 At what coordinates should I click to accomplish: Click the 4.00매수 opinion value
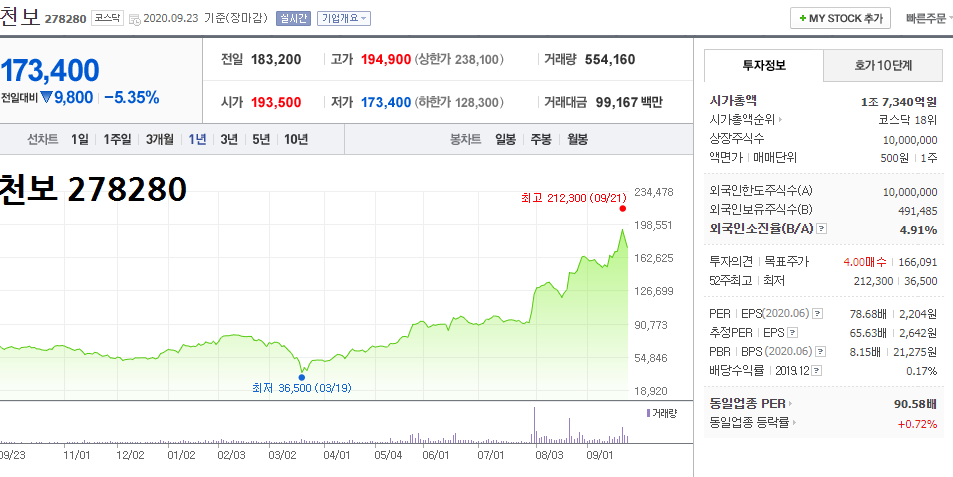pyautogui.click(x=865, y=262)
